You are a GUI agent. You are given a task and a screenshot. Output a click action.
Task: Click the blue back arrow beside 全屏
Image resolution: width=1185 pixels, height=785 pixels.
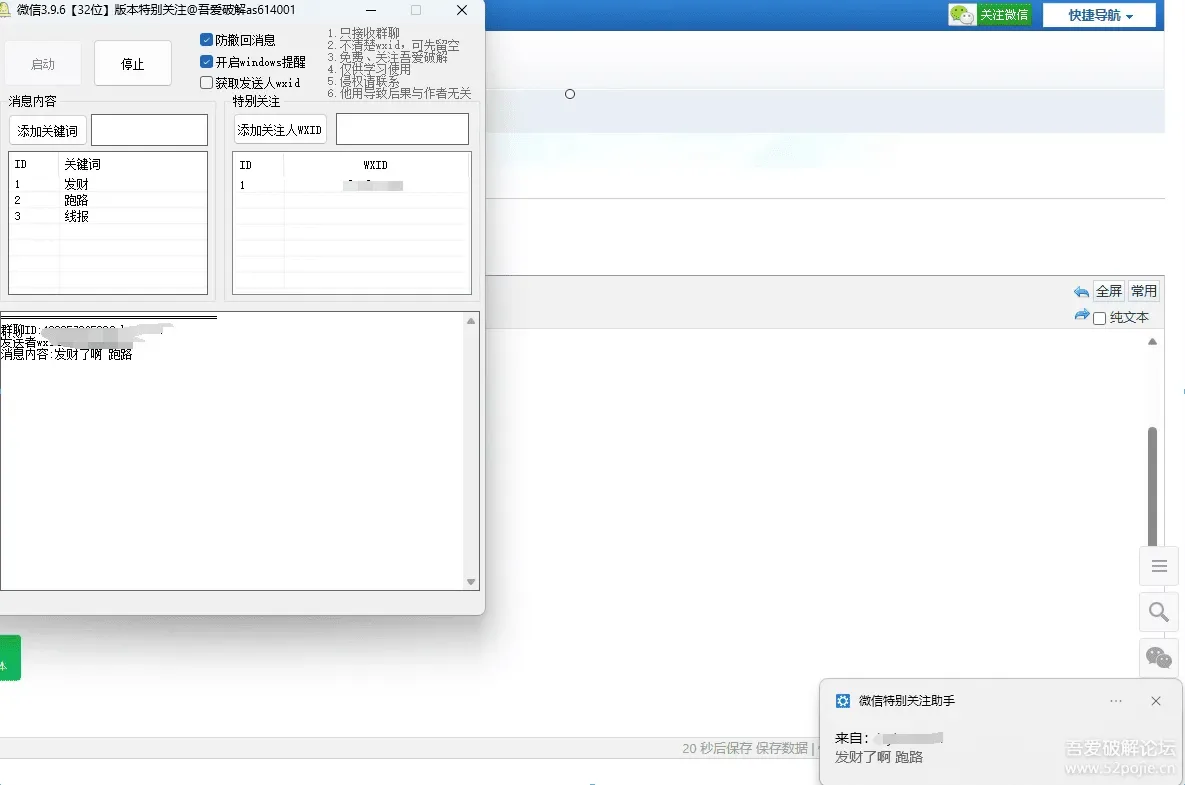(x=1081, y=292)
